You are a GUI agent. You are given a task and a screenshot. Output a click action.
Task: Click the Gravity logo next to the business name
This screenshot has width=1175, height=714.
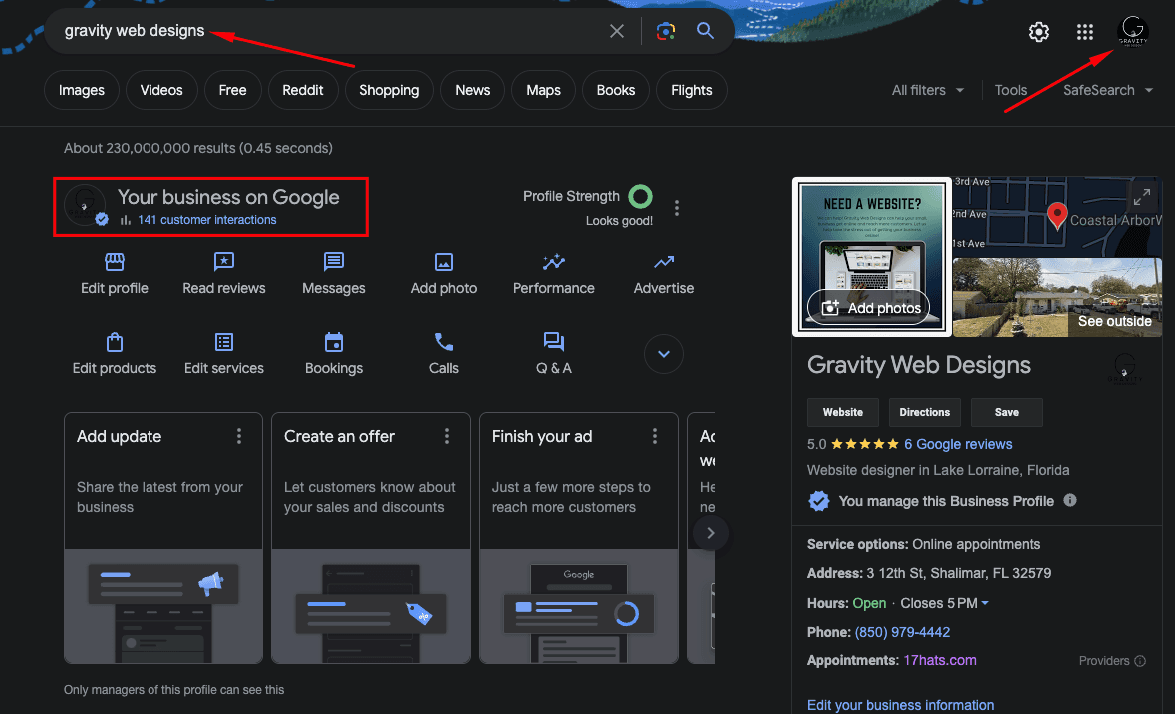[1124, 368]
